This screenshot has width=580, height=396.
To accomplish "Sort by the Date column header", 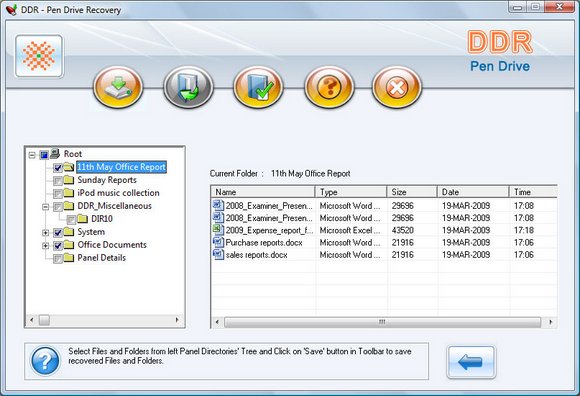I will pos(473,192).
